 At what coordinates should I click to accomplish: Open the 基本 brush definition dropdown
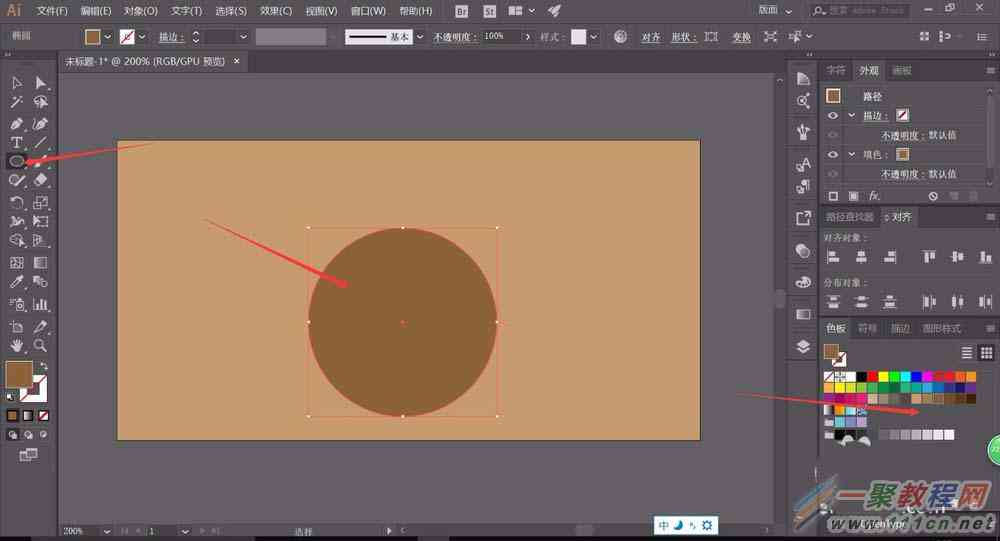tap(420, 37)
